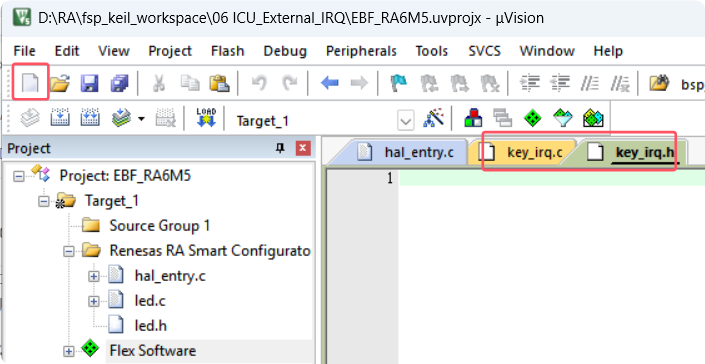Open a file using the Open folder icon

[60, 84]
